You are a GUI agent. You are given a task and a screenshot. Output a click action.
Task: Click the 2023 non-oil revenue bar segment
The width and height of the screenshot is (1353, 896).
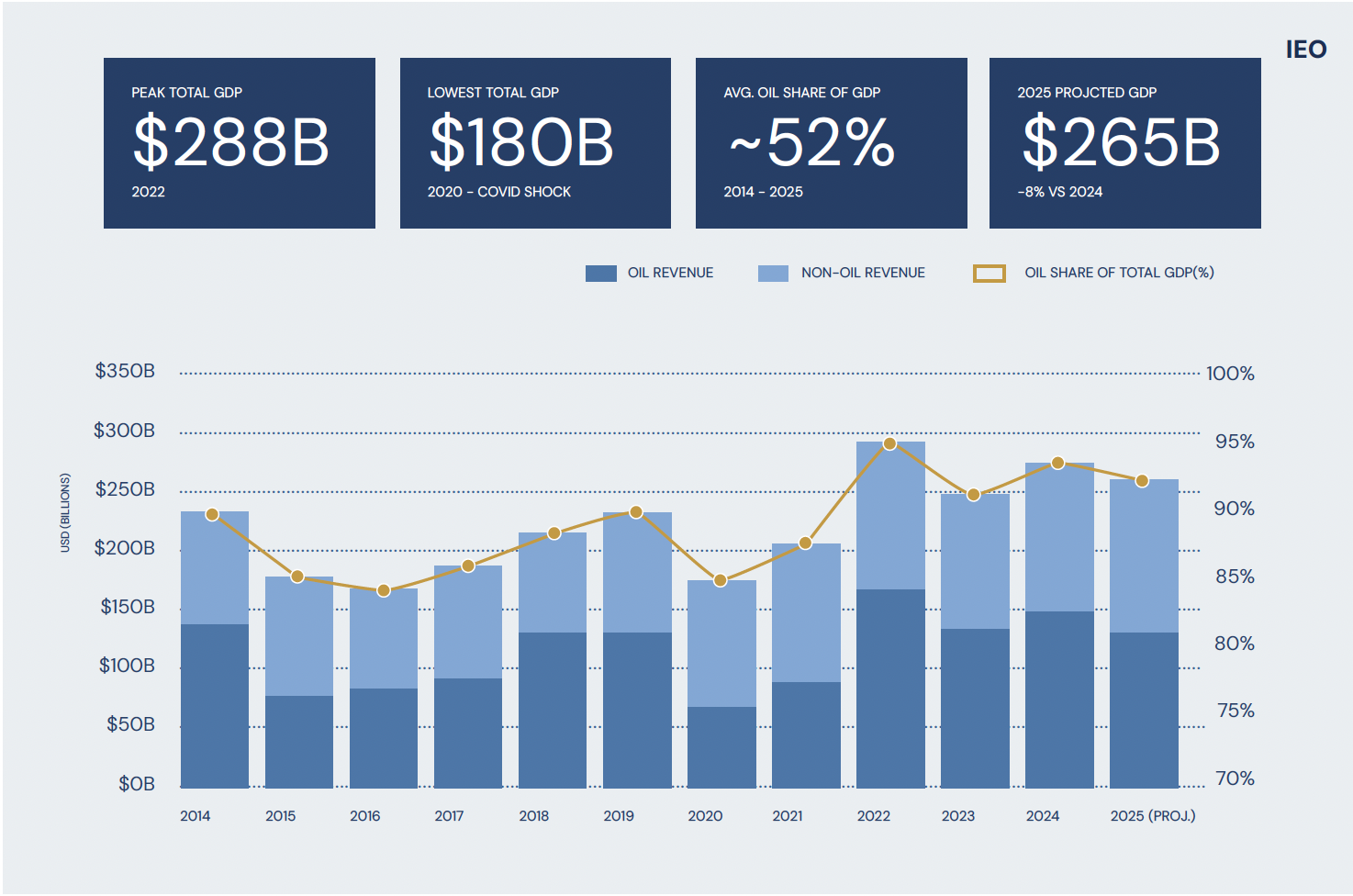point(975,561)
